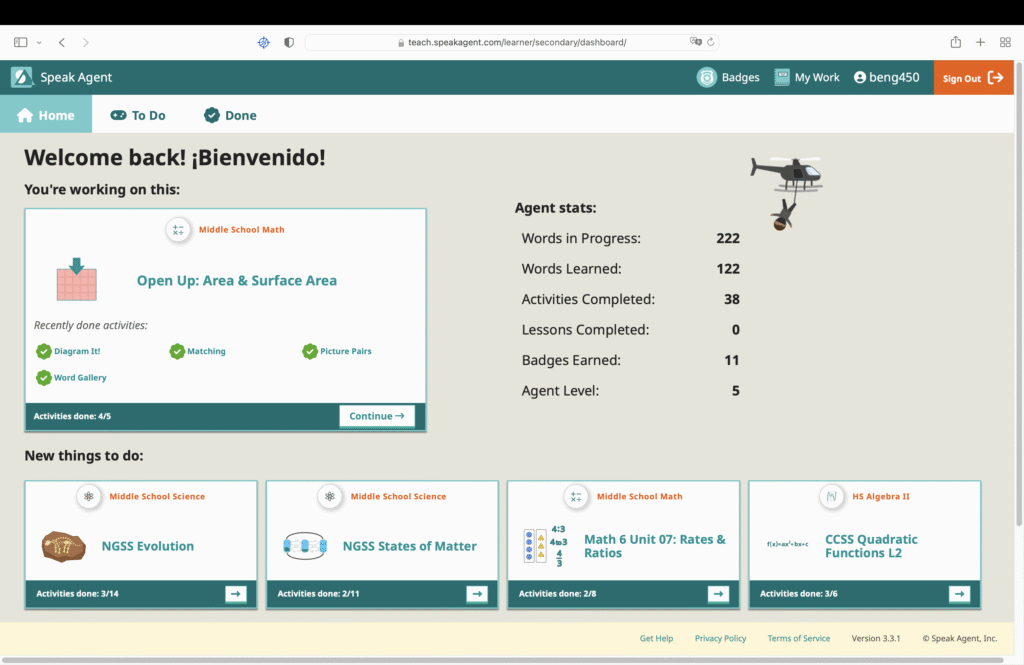The height and width of the screenshot is (665, 1024).
Task: Click CCSS Quadratic Functions L2 title
Action: [x=871, y=546]
